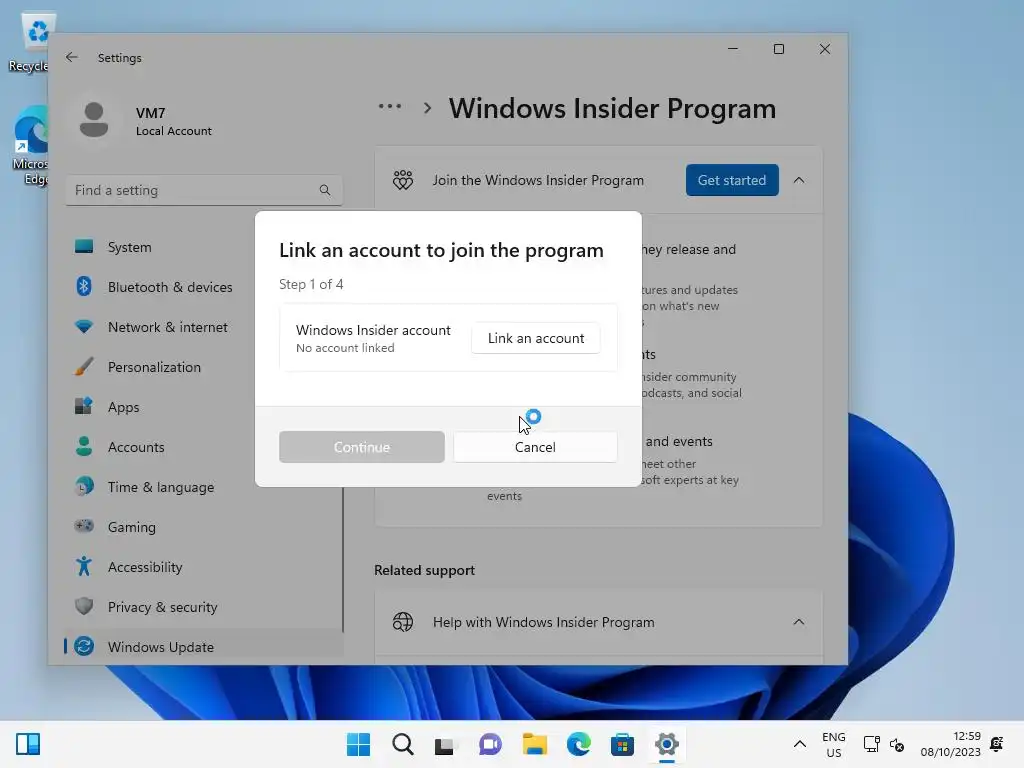Collapse Join the Windows Insider Program section
Screen dimensions: 1024x768
coord(799,180)
